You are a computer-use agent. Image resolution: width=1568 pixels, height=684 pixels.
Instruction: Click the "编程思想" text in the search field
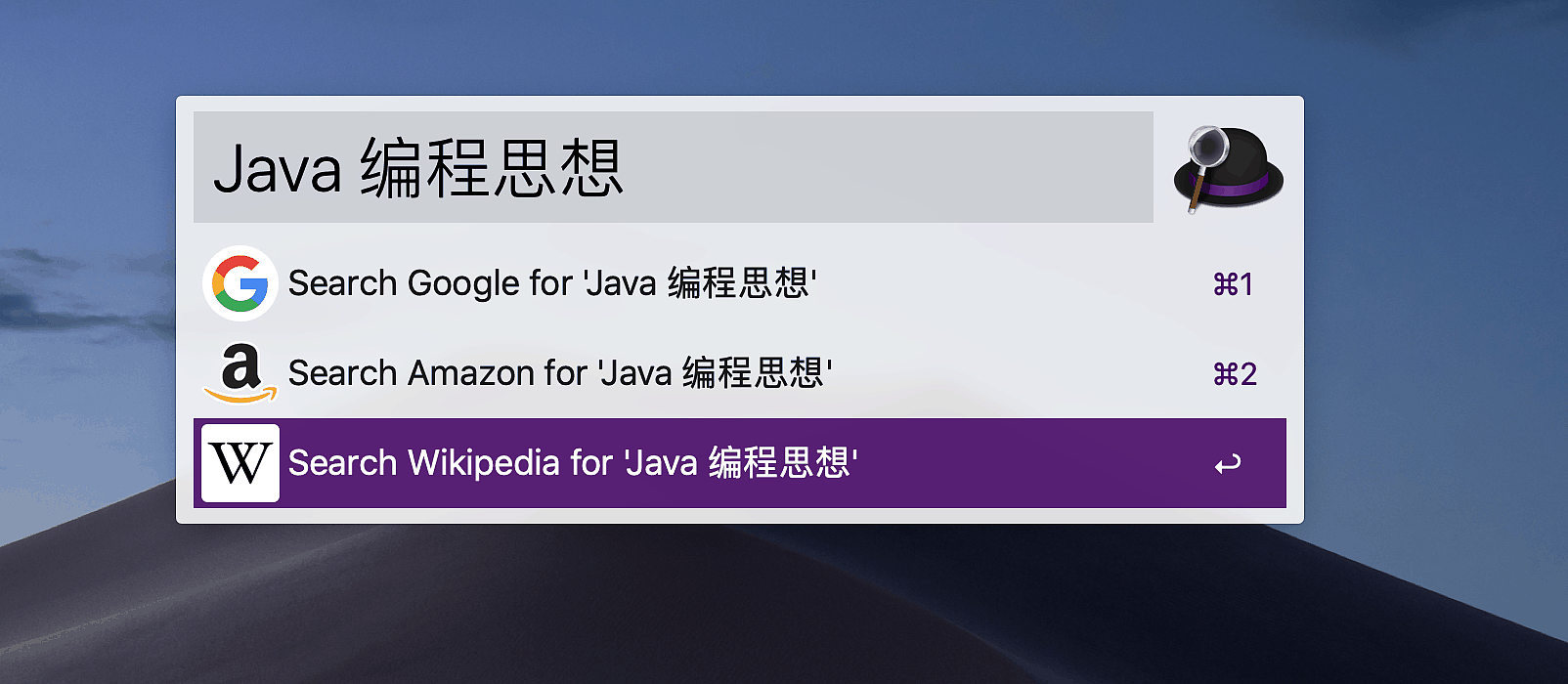tap(492, 169)
